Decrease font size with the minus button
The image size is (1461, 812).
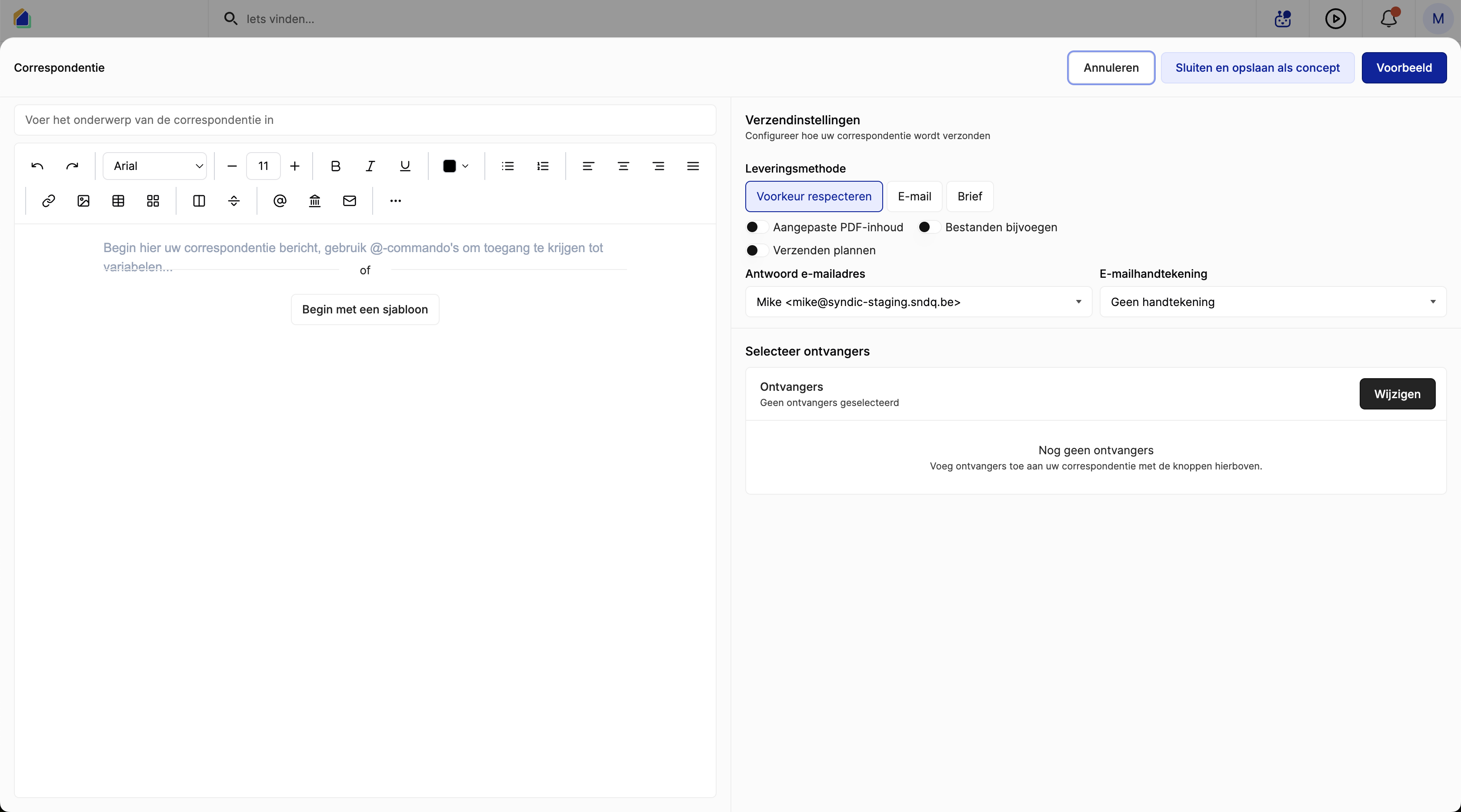[232, 166]
